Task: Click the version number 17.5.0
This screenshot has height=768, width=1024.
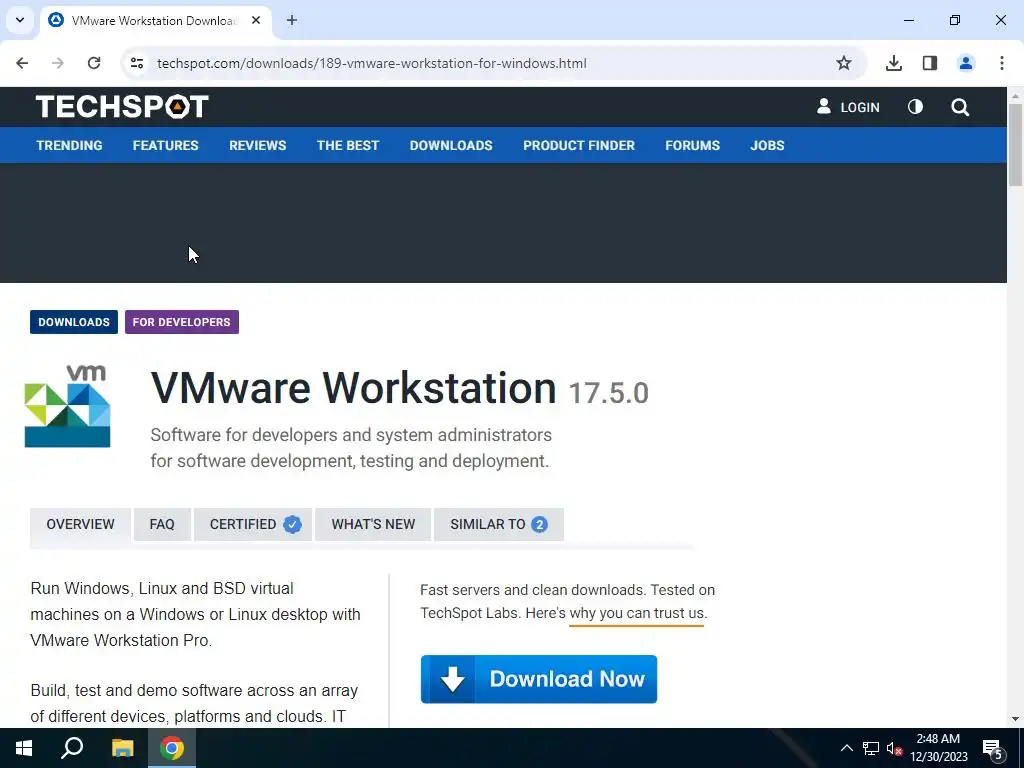Action: pos(609,393)
